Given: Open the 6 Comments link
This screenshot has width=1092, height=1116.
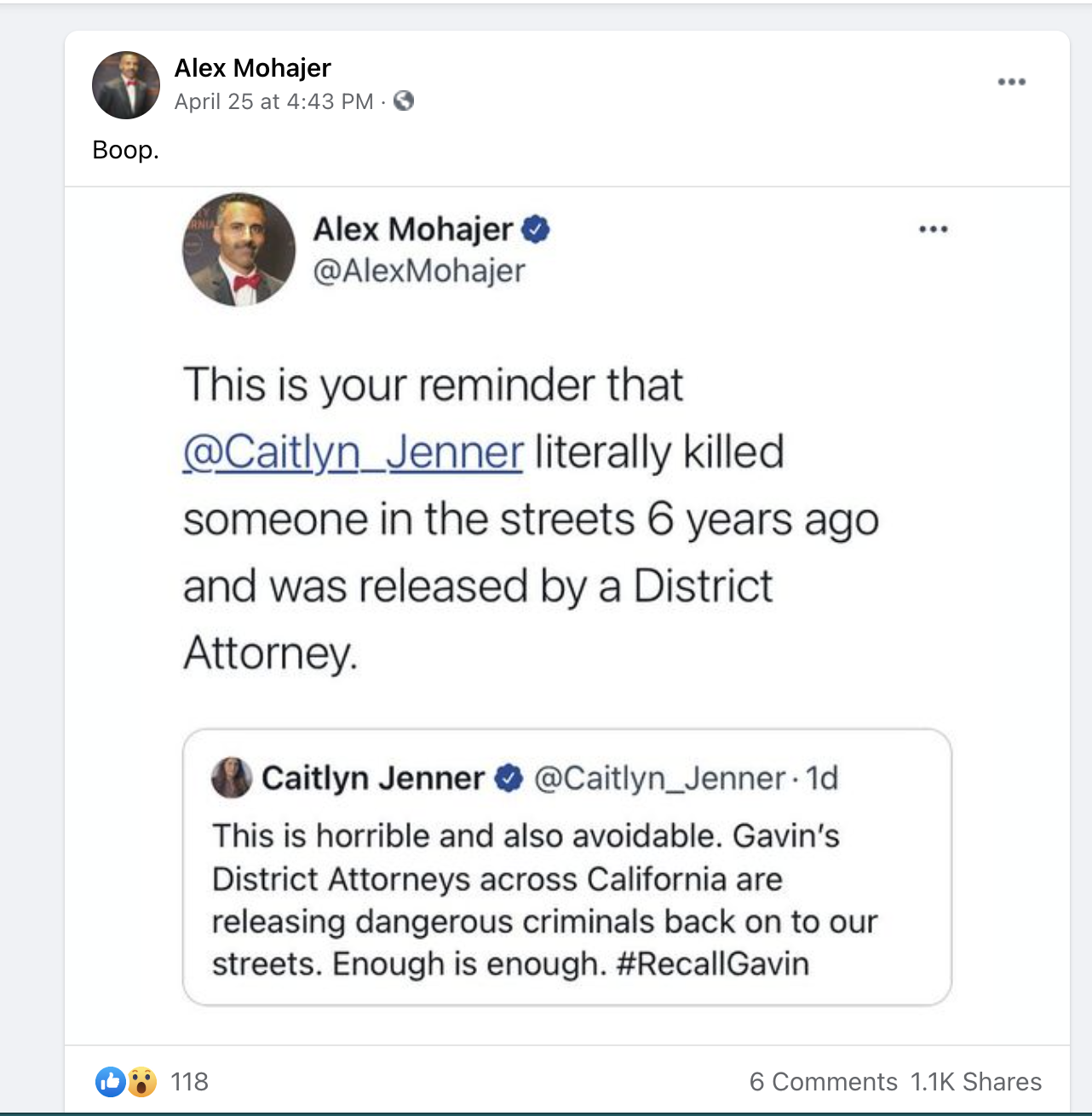Looking at the screenshot, I should click(823, 1081).
